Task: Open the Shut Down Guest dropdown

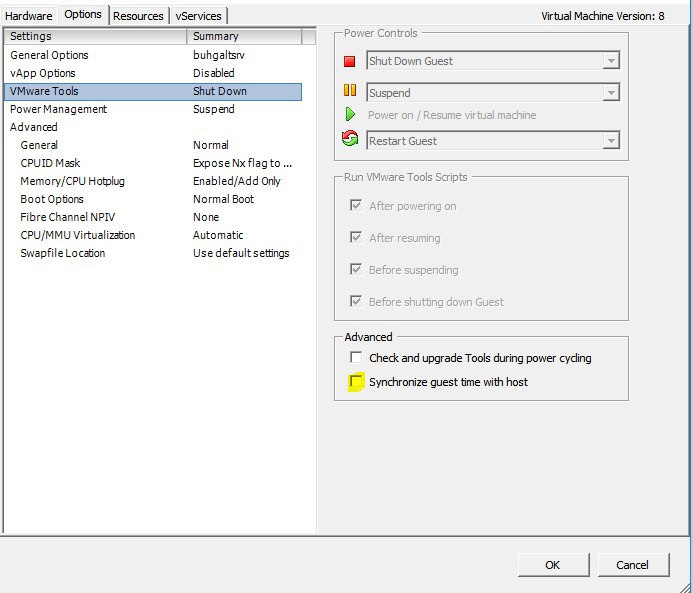Action: tap(493, 61)
